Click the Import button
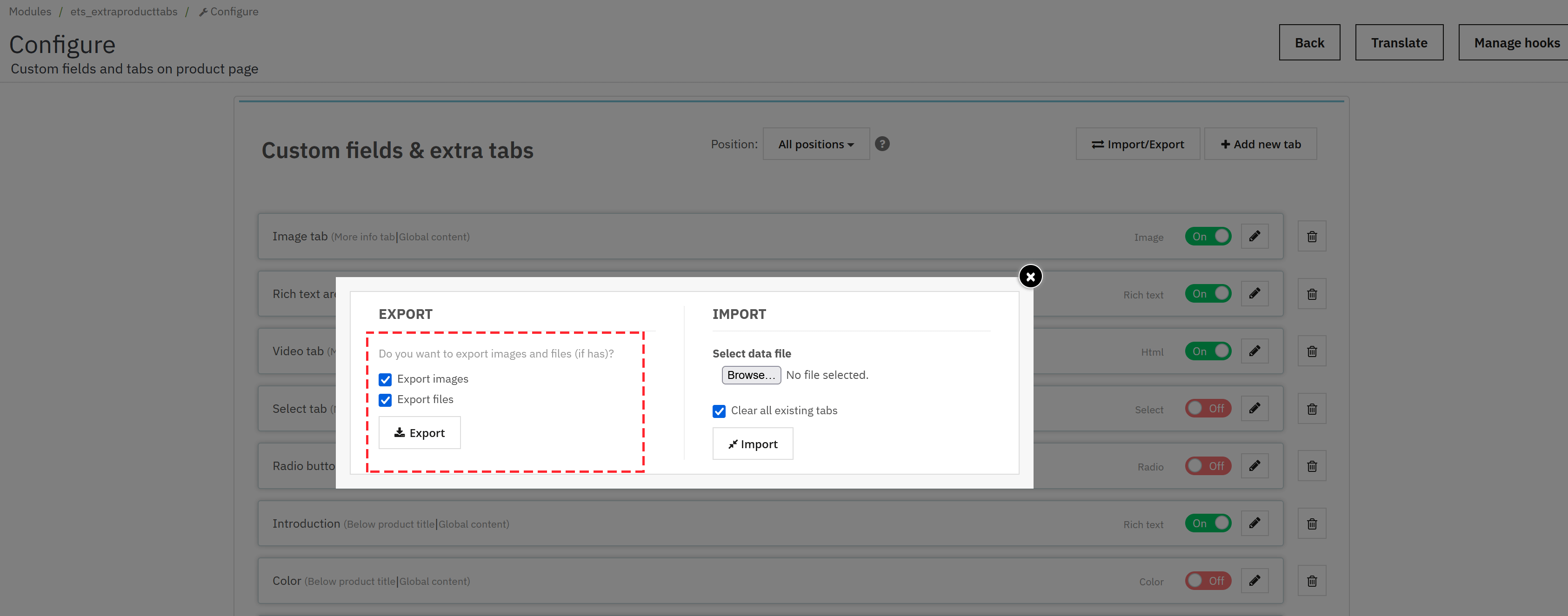1568x616 pixels. (752, 444)
